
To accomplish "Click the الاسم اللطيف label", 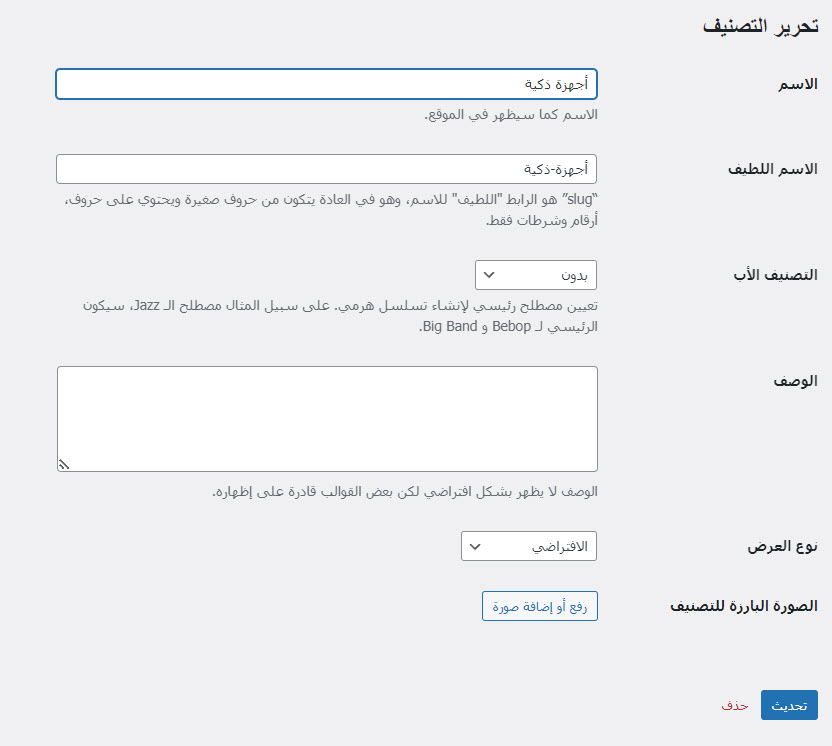I will click(776, 170).
